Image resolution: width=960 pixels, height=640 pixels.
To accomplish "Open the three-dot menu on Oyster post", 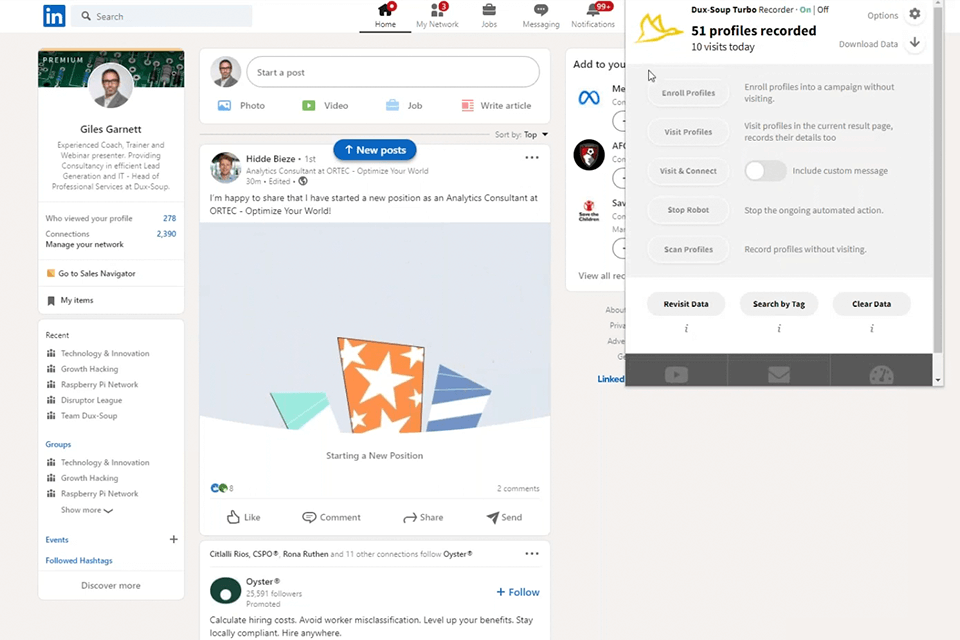I will coord(531,554).
